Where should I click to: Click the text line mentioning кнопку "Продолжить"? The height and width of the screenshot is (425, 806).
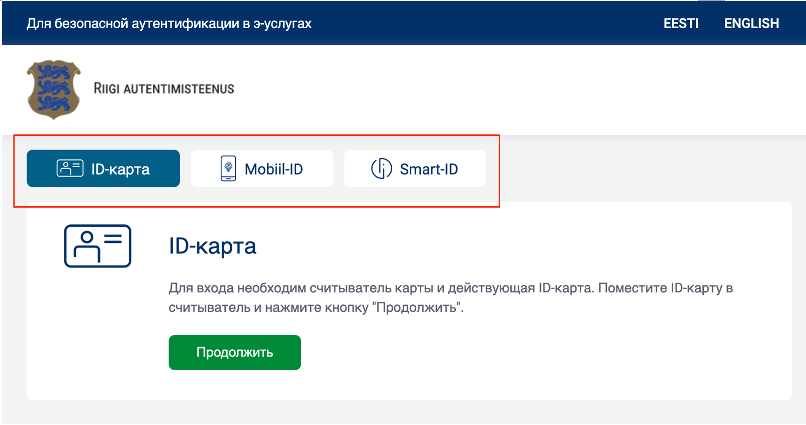(316, 308)
